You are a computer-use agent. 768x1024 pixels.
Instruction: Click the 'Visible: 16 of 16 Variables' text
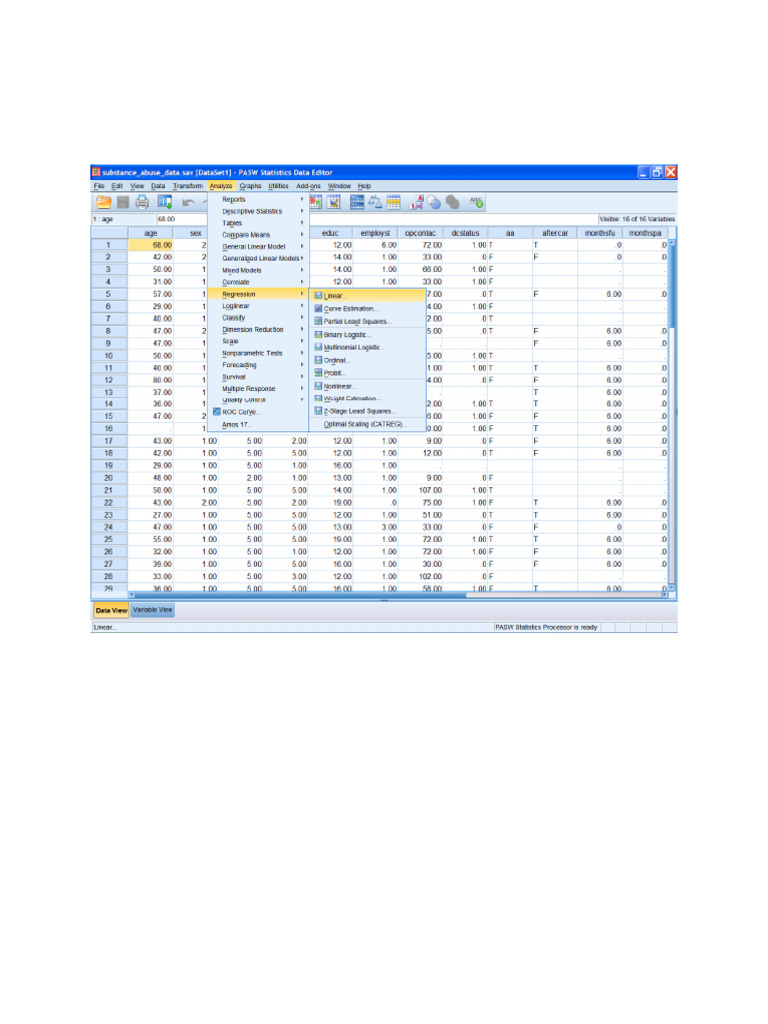(637, 219)
